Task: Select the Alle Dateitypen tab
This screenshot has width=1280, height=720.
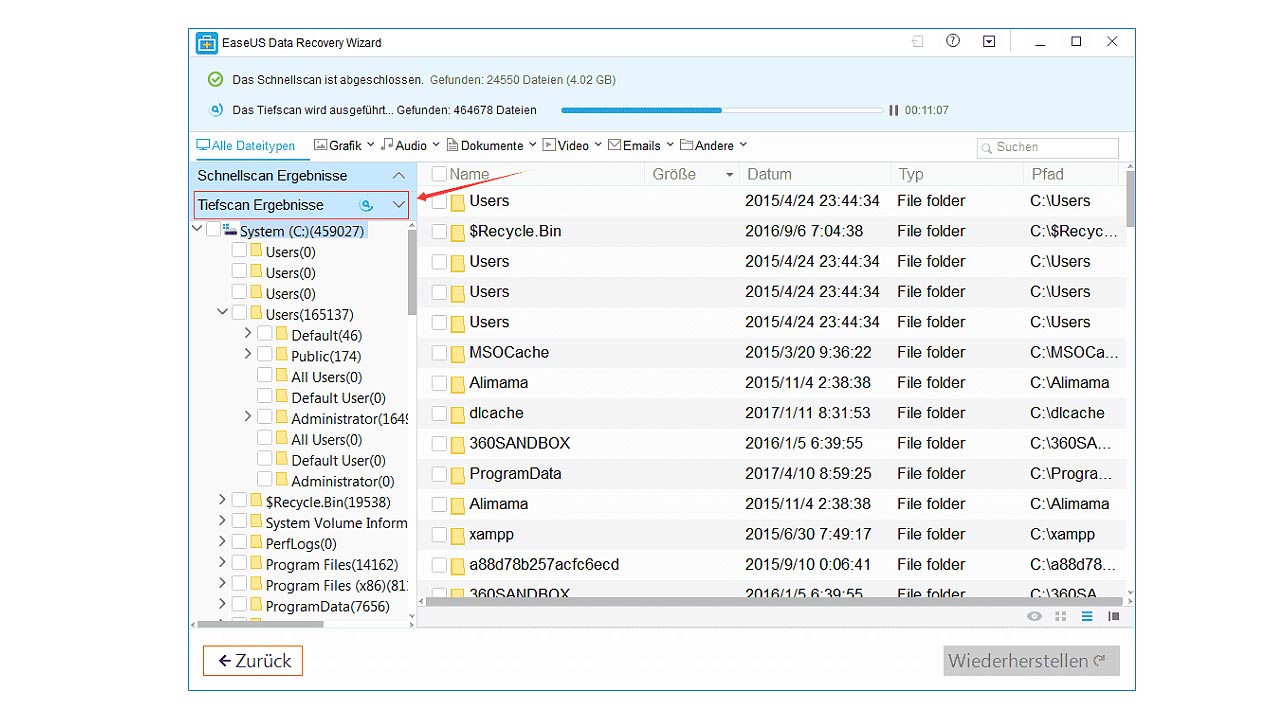Action: [246, 146]
